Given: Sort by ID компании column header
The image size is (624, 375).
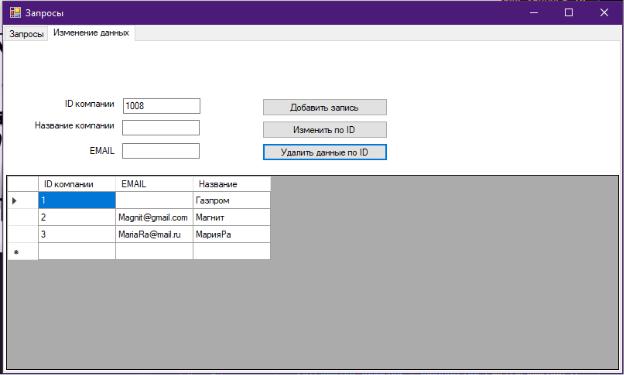Looking at the screenshot, I should [x=77, y=184].
